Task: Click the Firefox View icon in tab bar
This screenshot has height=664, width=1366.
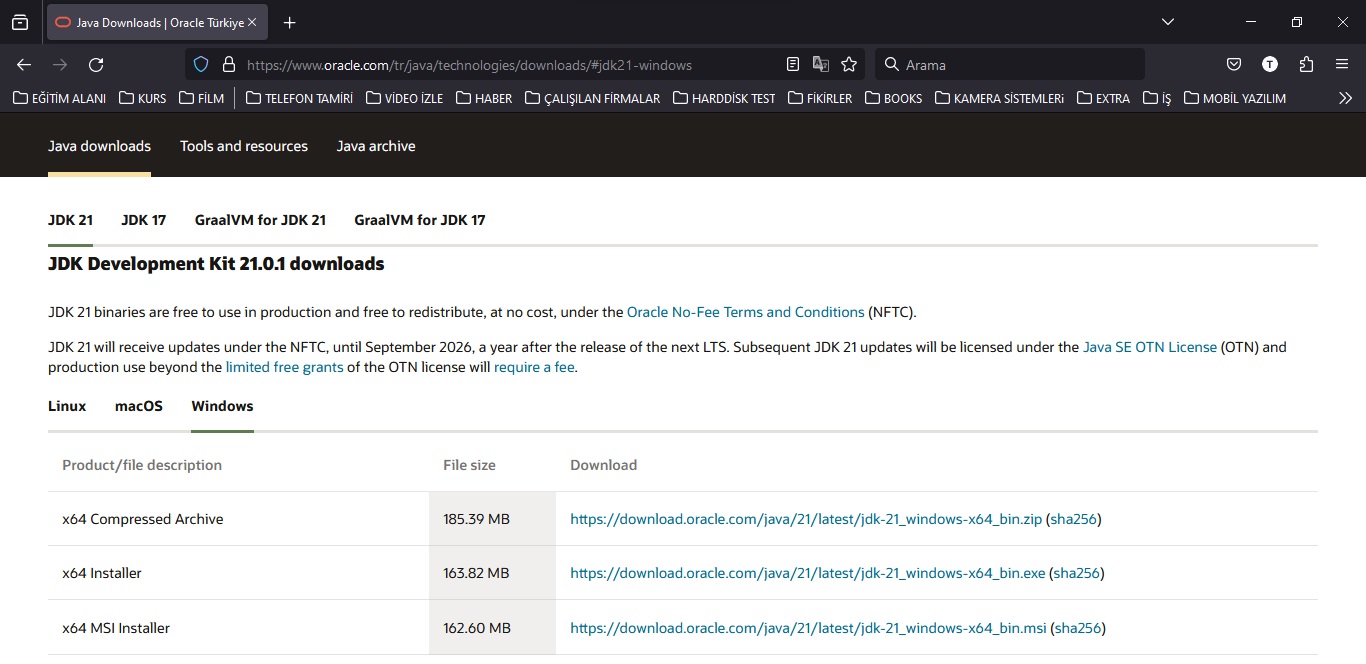Action: 20,22
